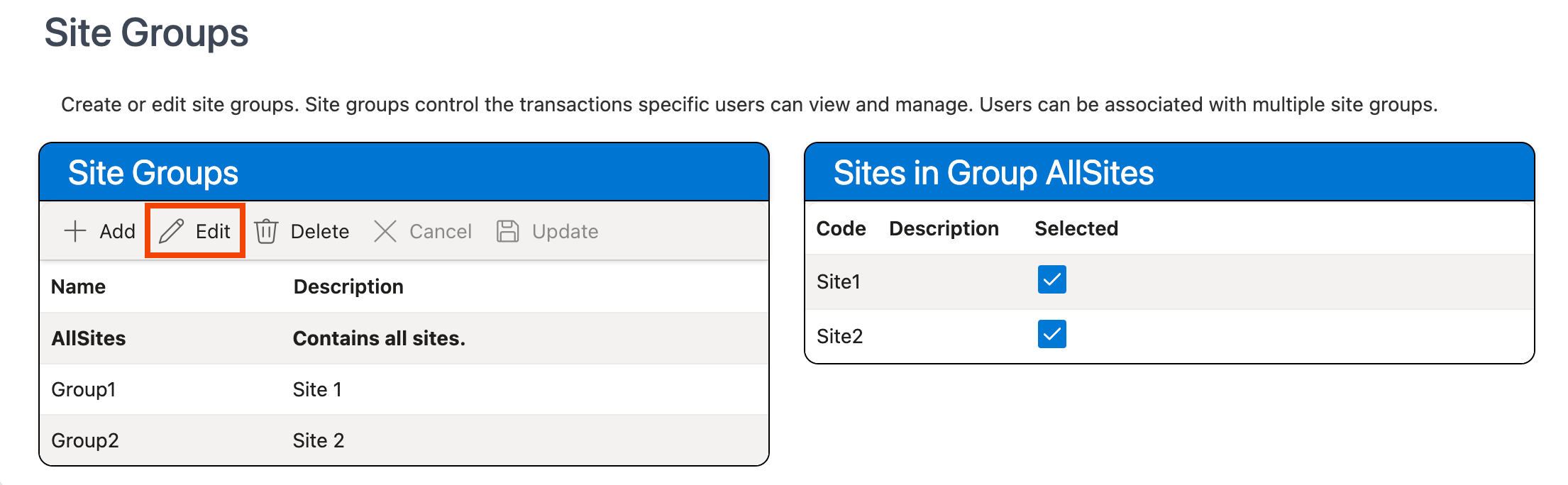Click the floppy disk Update icon
This screenshot has width=1568, height=485.
point(507,231)
